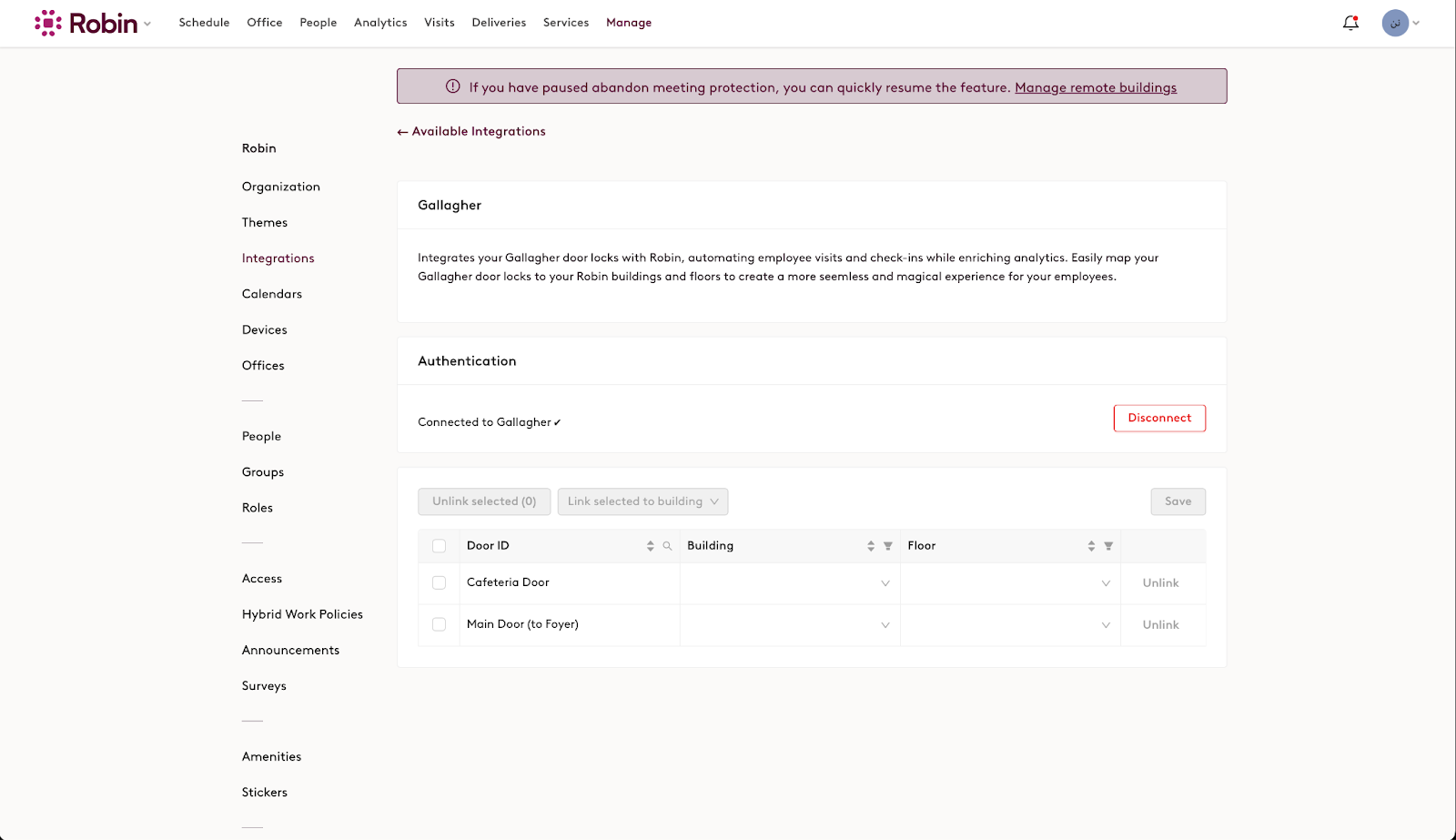1456x840 pixels.
Task: Open Building dropdown for Cafeteria Door
Action: (x=790, y=583)
